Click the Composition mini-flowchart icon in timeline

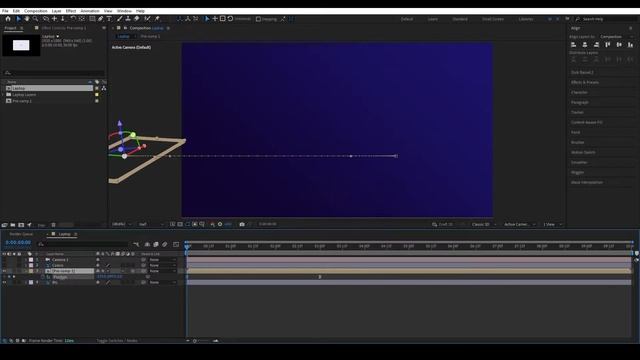click(136, 244)
